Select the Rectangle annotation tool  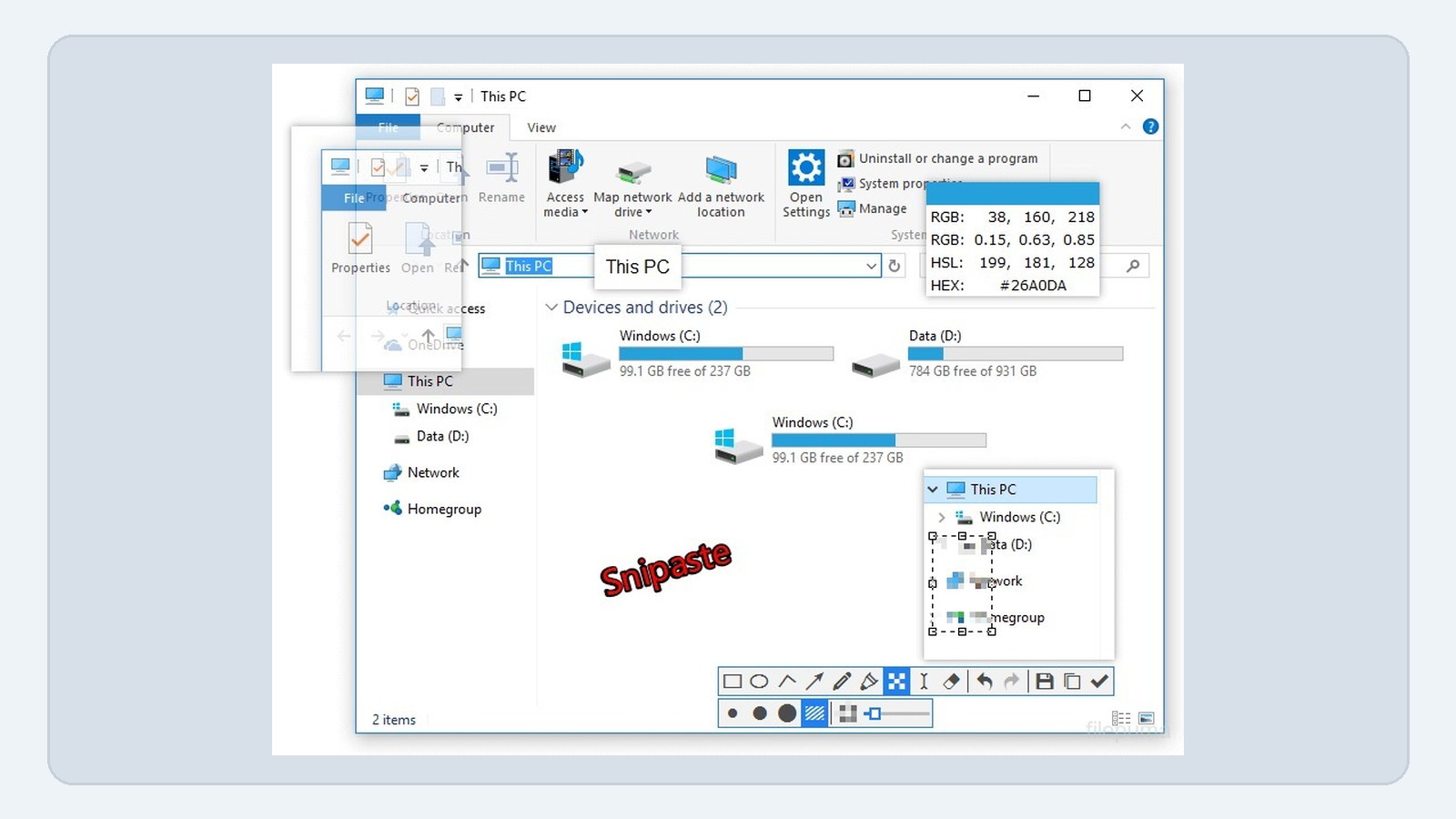[x=733, y=682]
